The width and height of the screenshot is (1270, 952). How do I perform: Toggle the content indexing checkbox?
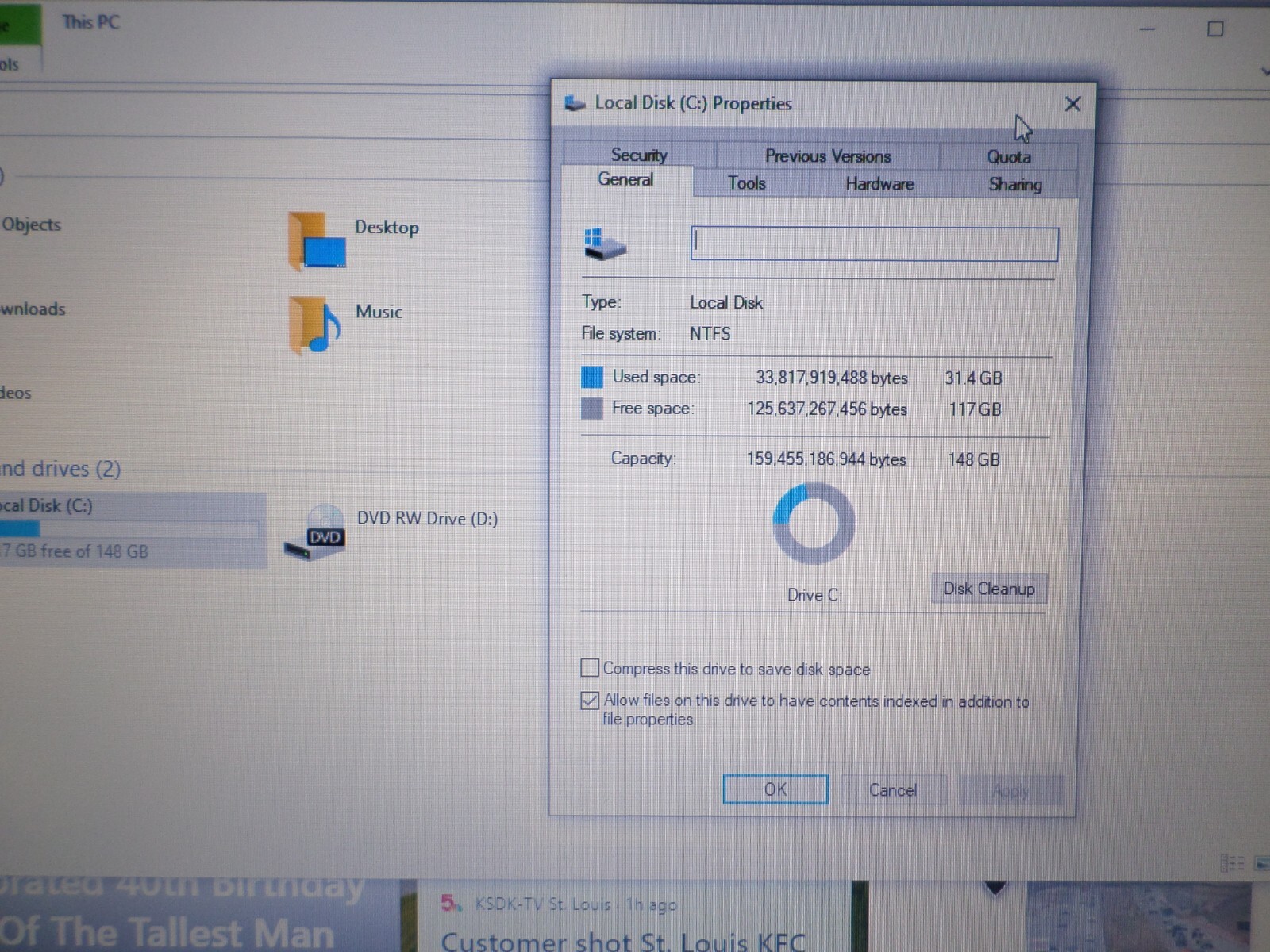[x=590, y=701]
